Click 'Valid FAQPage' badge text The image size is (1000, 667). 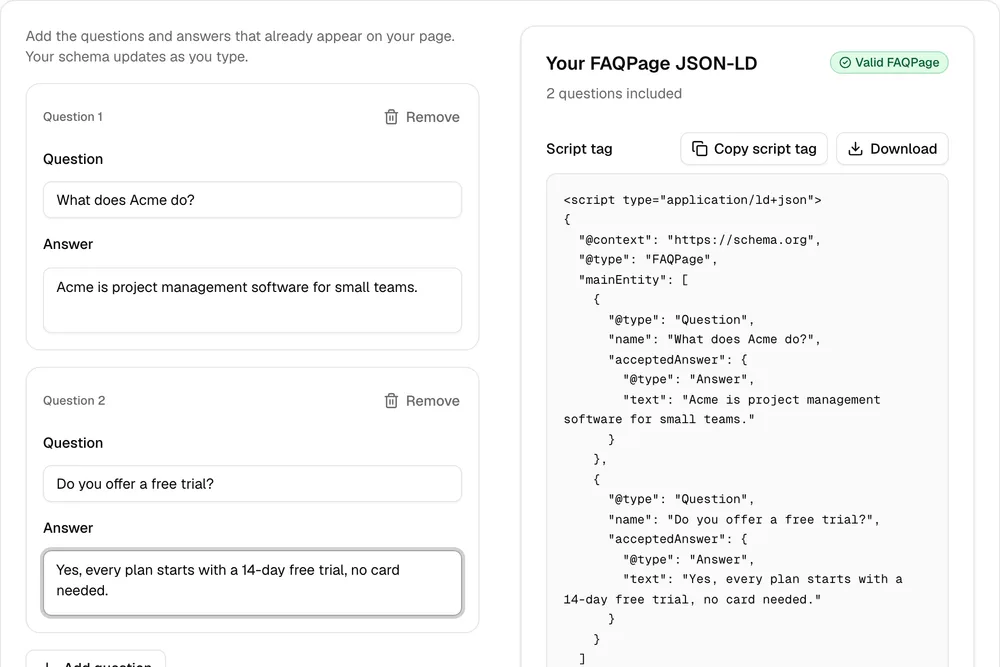tap(897, 62)
